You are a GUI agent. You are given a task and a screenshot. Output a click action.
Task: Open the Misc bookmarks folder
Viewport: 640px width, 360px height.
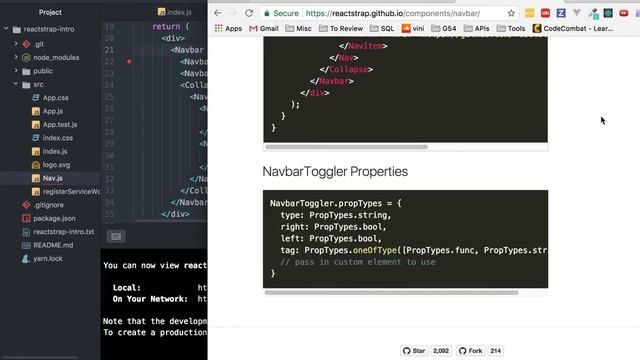[x=298, y=29]
